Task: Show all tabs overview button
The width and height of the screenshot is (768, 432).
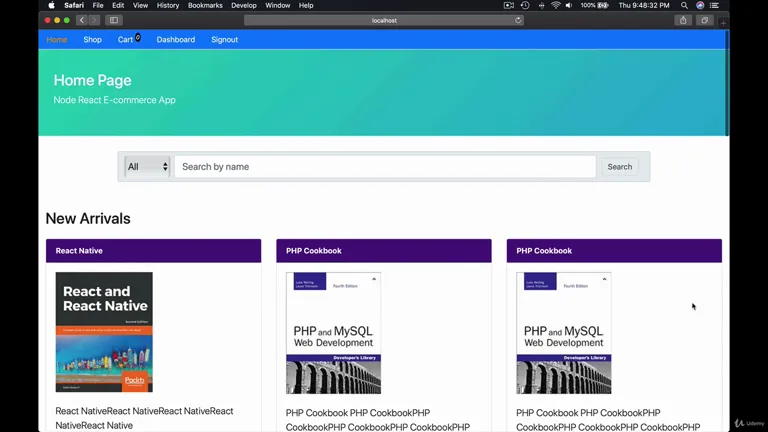Action: point(704,20)
